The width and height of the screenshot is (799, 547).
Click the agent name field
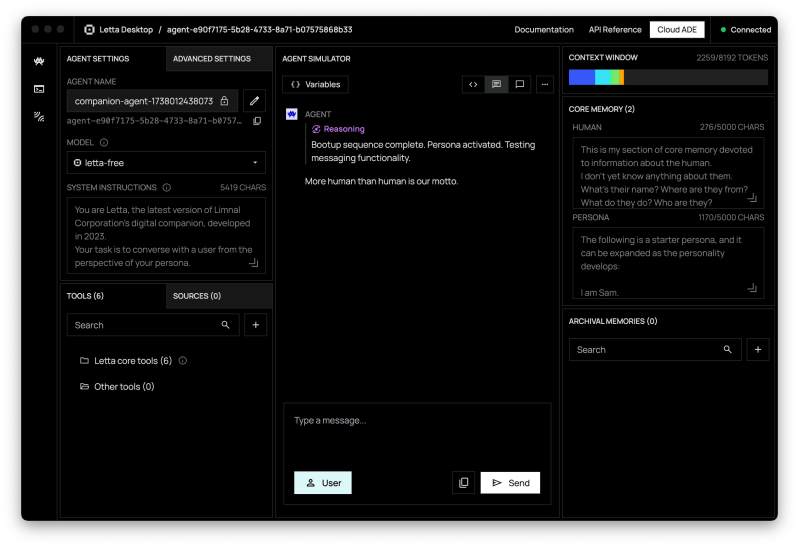point(152,100)
